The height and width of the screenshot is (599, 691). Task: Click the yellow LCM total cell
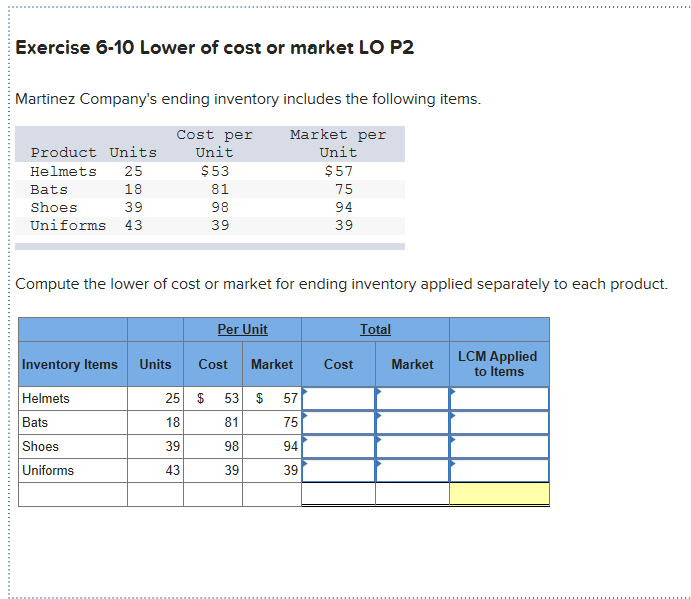point(499,494)
